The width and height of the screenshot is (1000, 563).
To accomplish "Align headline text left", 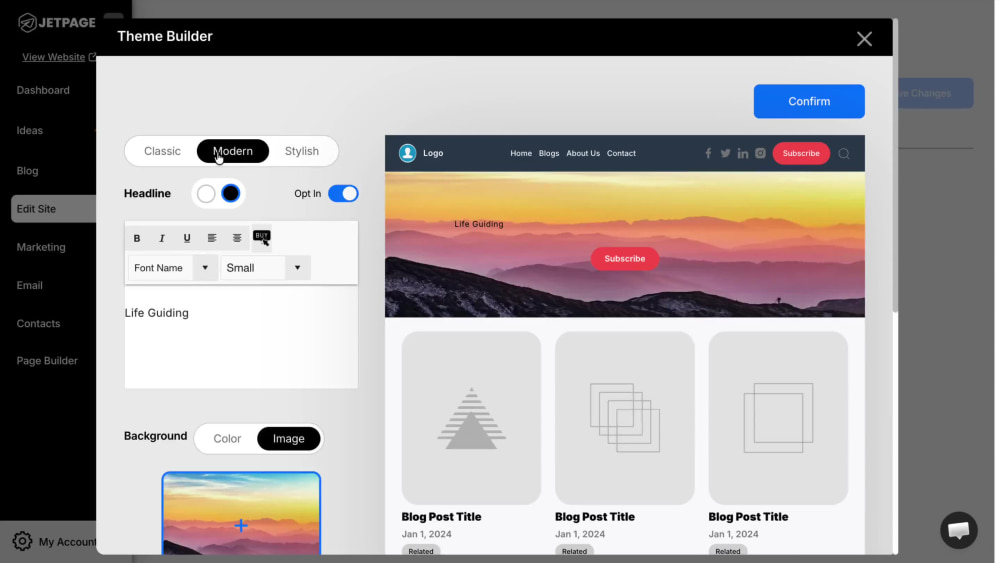I will (212, 238).
